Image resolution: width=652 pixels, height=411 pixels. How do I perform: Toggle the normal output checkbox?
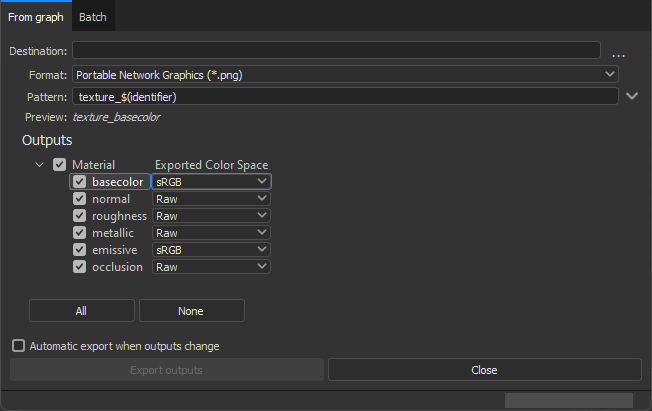click(79, 199)
